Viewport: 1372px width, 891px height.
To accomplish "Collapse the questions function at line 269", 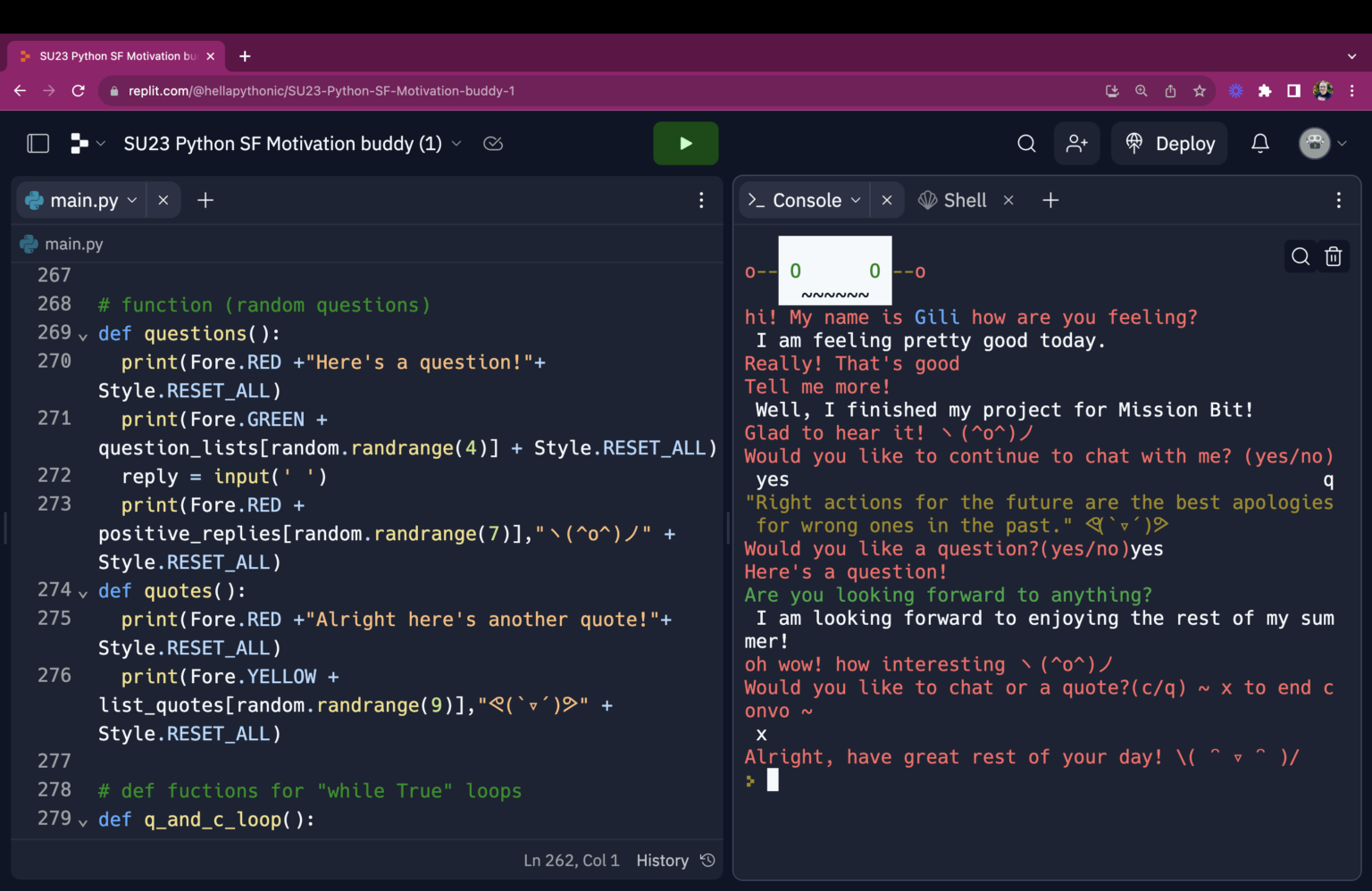I will 83,337.
